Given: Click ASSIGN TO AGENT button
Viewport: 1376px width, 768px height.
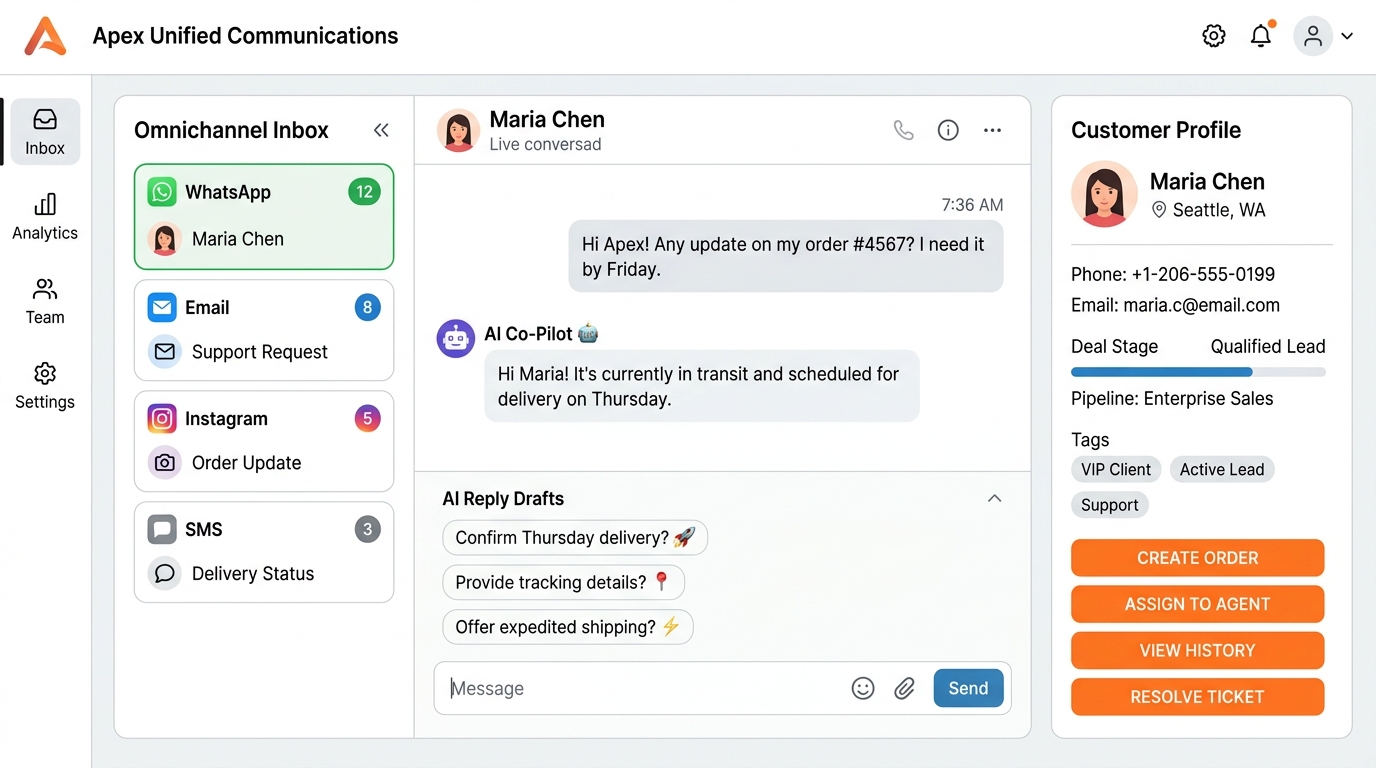Looking at the screenshot, I should pyautogui.click(x=1198, y=604).
